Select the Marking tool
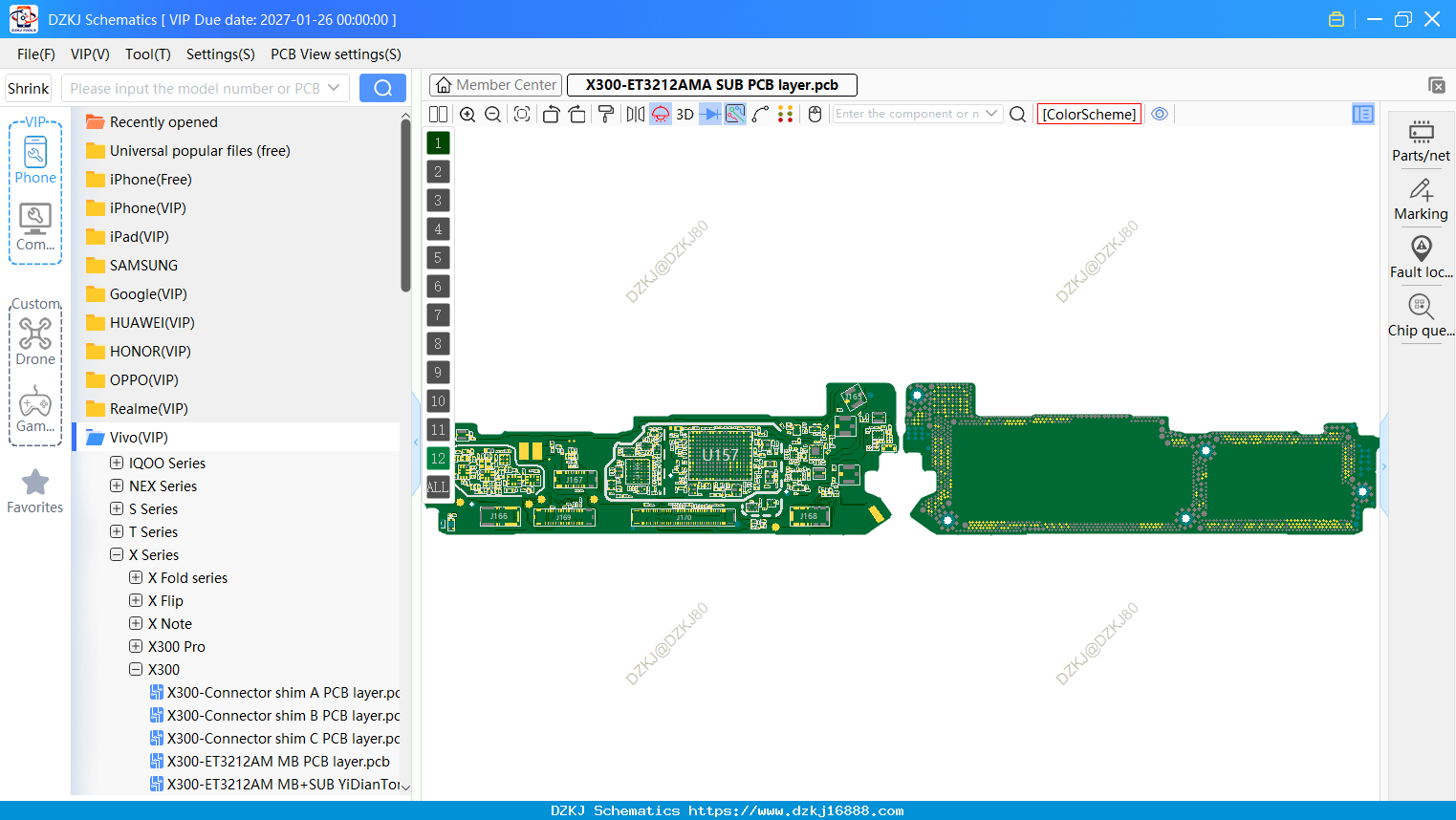Viewport: 1456px width, 820px height. 1421,200
